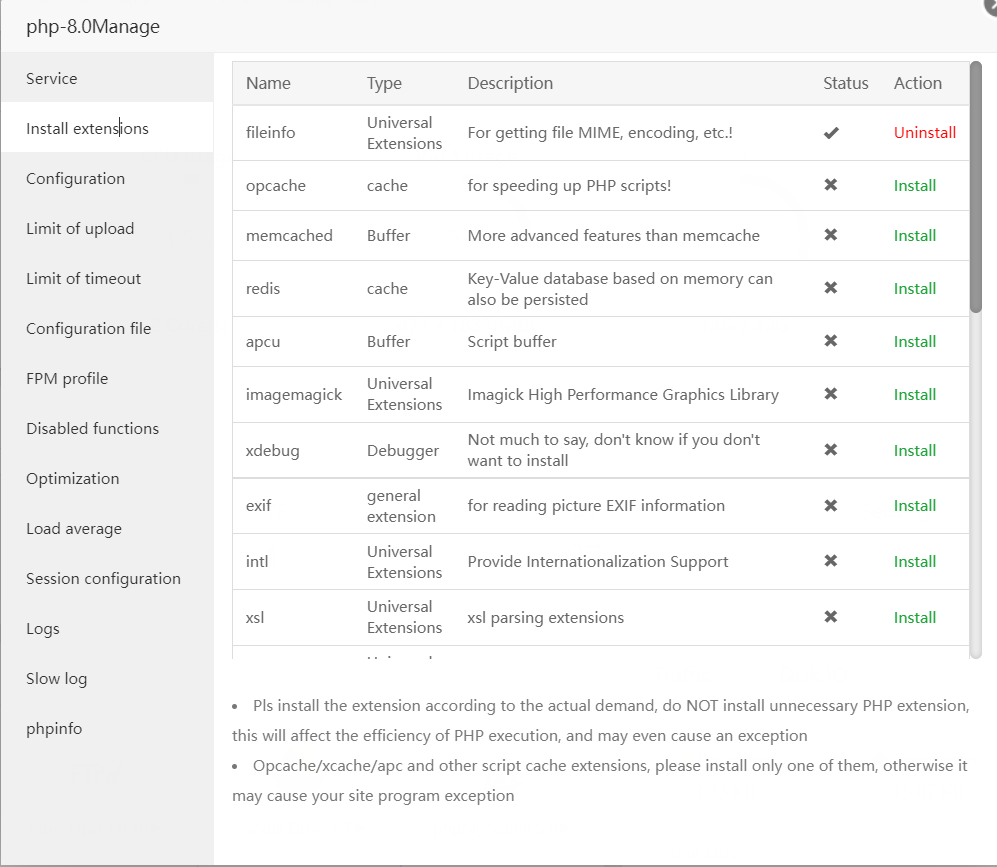This screenshot has width=997, height=867.
Task: Click the fileinfo installed checkmark icon
Action: click(831, 133)
